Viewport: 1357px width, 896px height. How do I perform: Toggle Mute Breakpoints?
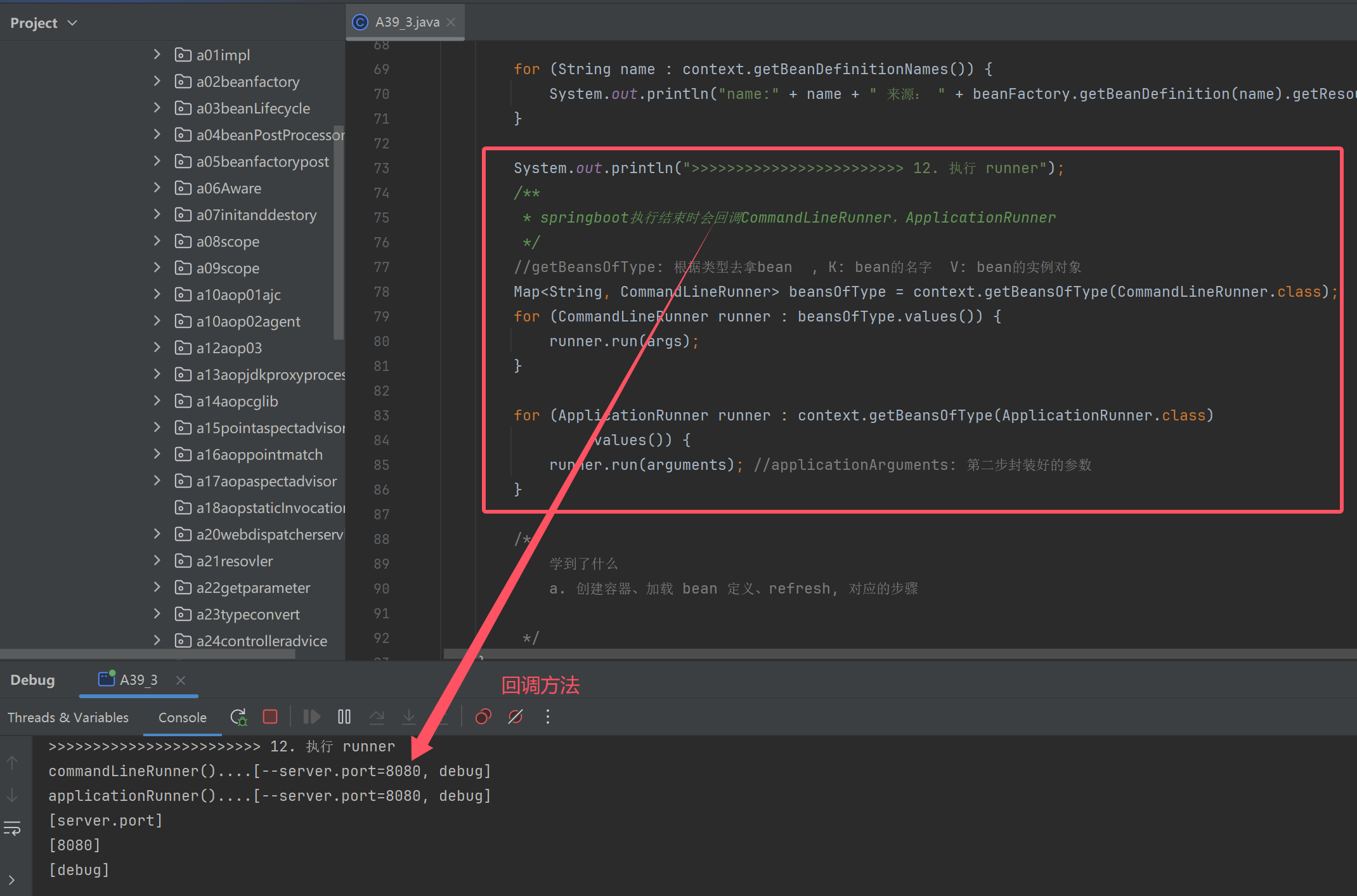tap(516, 717)
